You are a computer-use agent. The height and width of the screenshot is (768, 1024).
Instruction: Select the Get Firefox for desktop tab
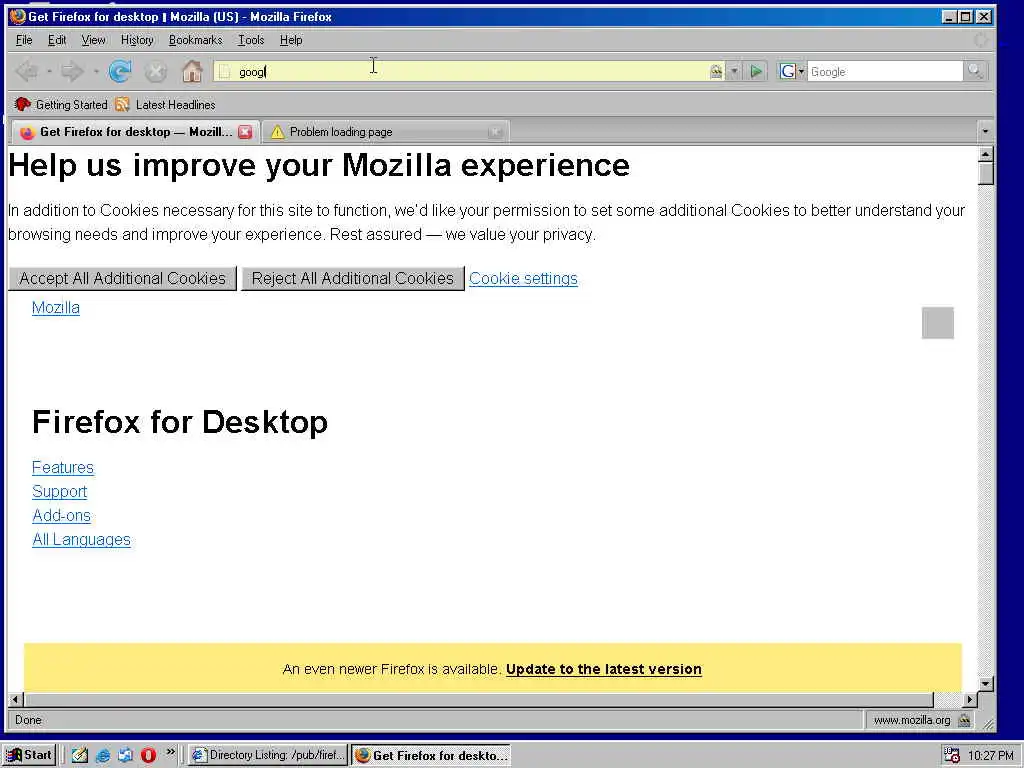tap(135, 132)
